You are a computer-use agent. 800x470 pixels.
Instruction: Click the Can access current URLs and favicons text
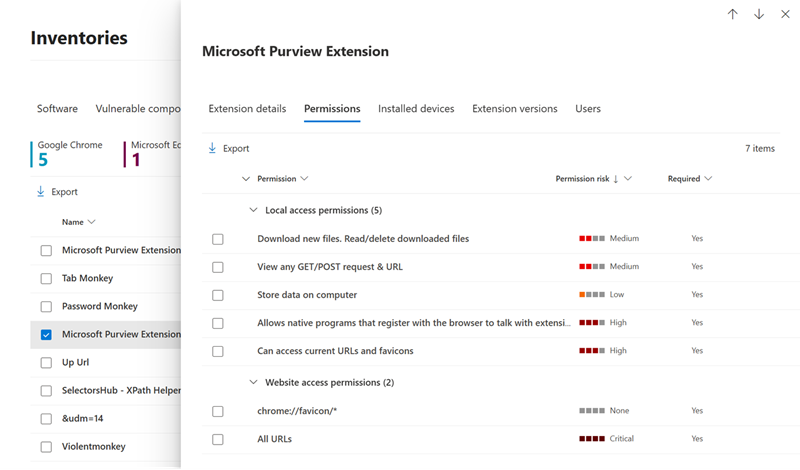[335, 351]
